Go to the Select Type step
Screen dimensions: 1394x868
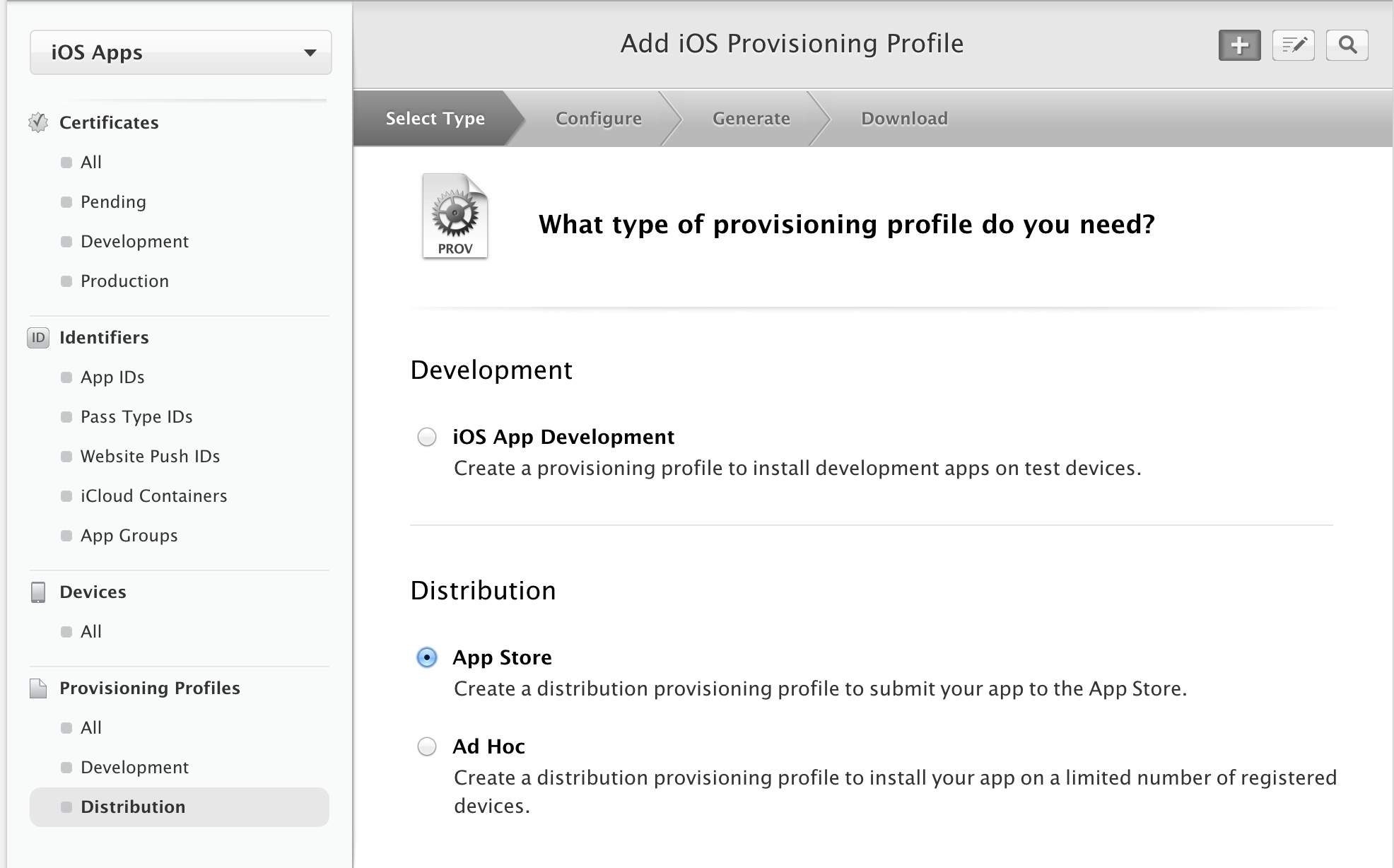click(435, 118)
